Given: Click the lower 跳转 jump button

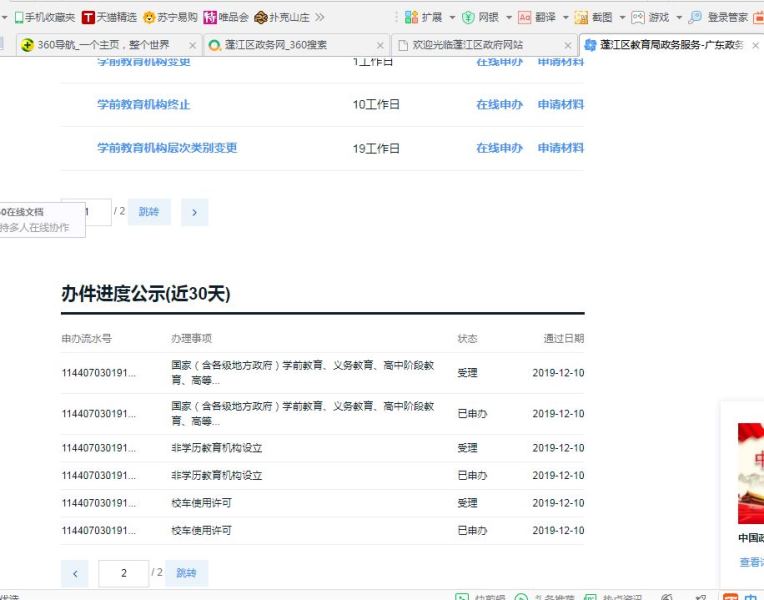Looking at the screenshot, I should 186,573.
